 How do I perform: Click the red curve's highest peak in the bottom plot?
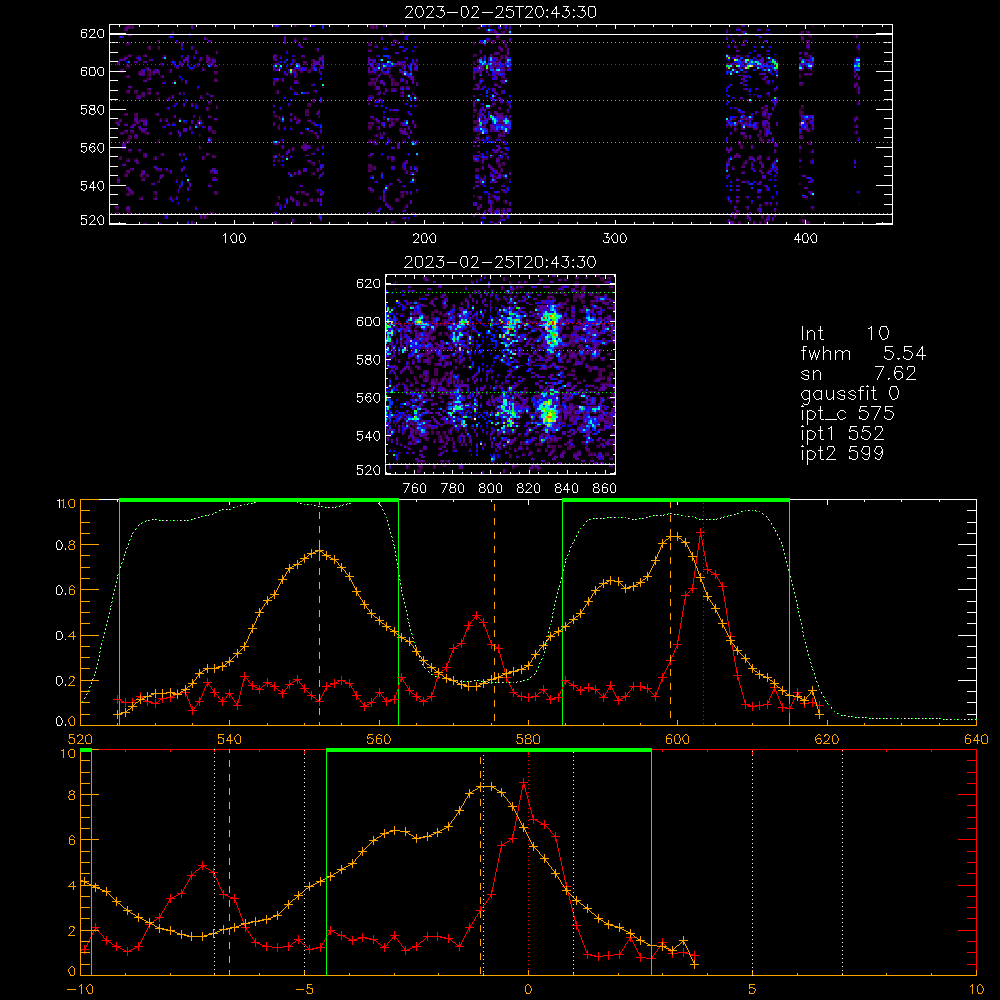[524, 781]
